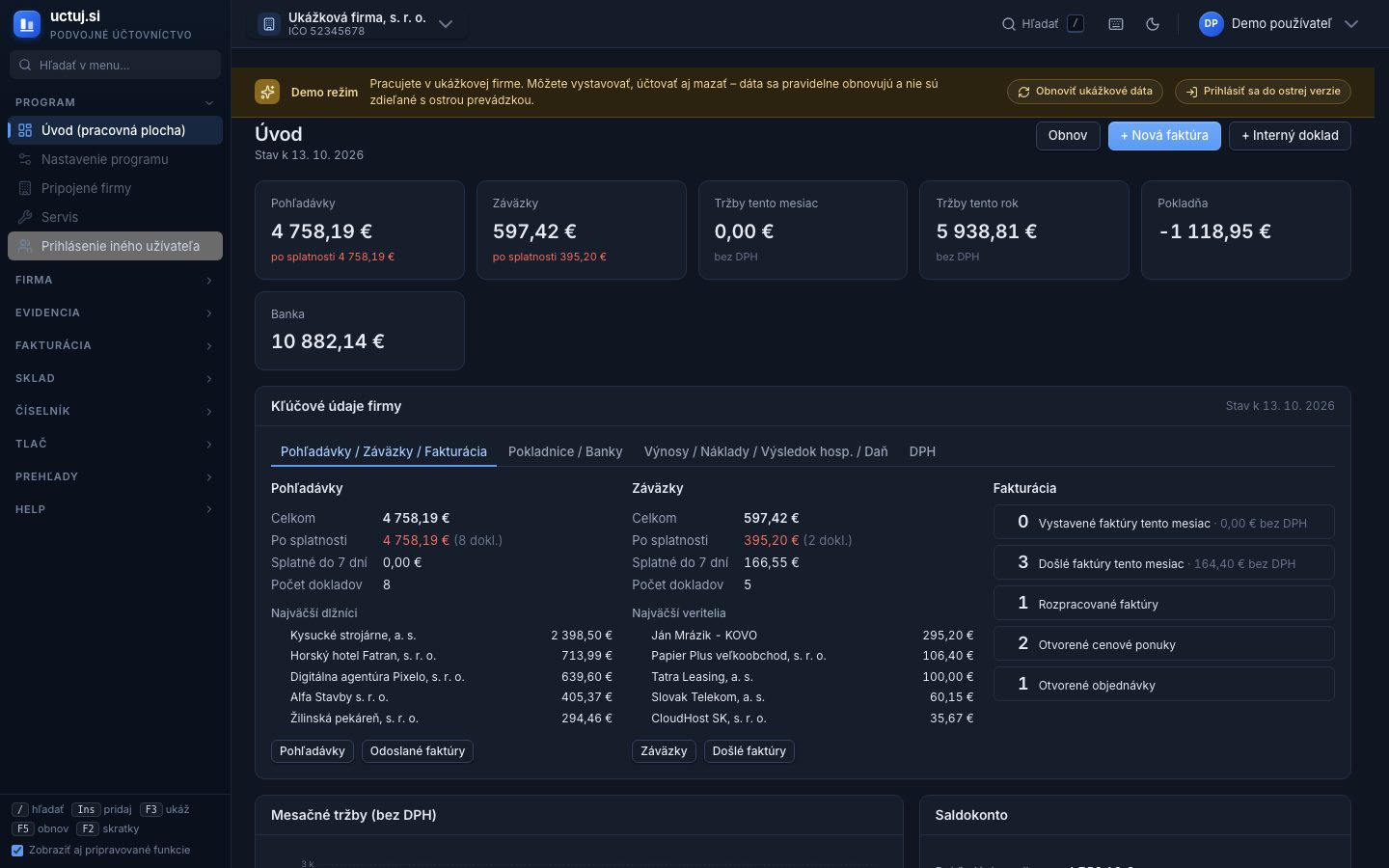1389x868 pixels.
Task: Switch to Pokladnice / Banky tab
Action: 565,451
